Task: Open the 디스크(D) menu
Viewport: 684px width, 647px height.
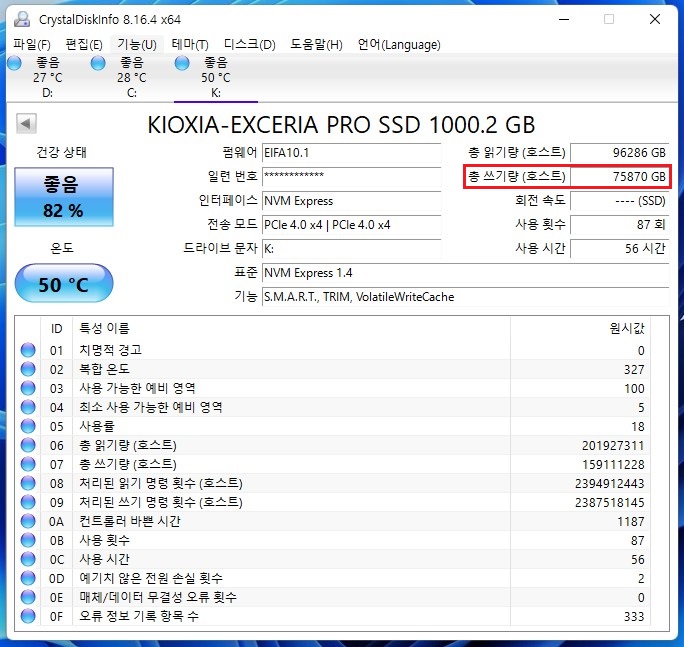Action: point(250,45)
